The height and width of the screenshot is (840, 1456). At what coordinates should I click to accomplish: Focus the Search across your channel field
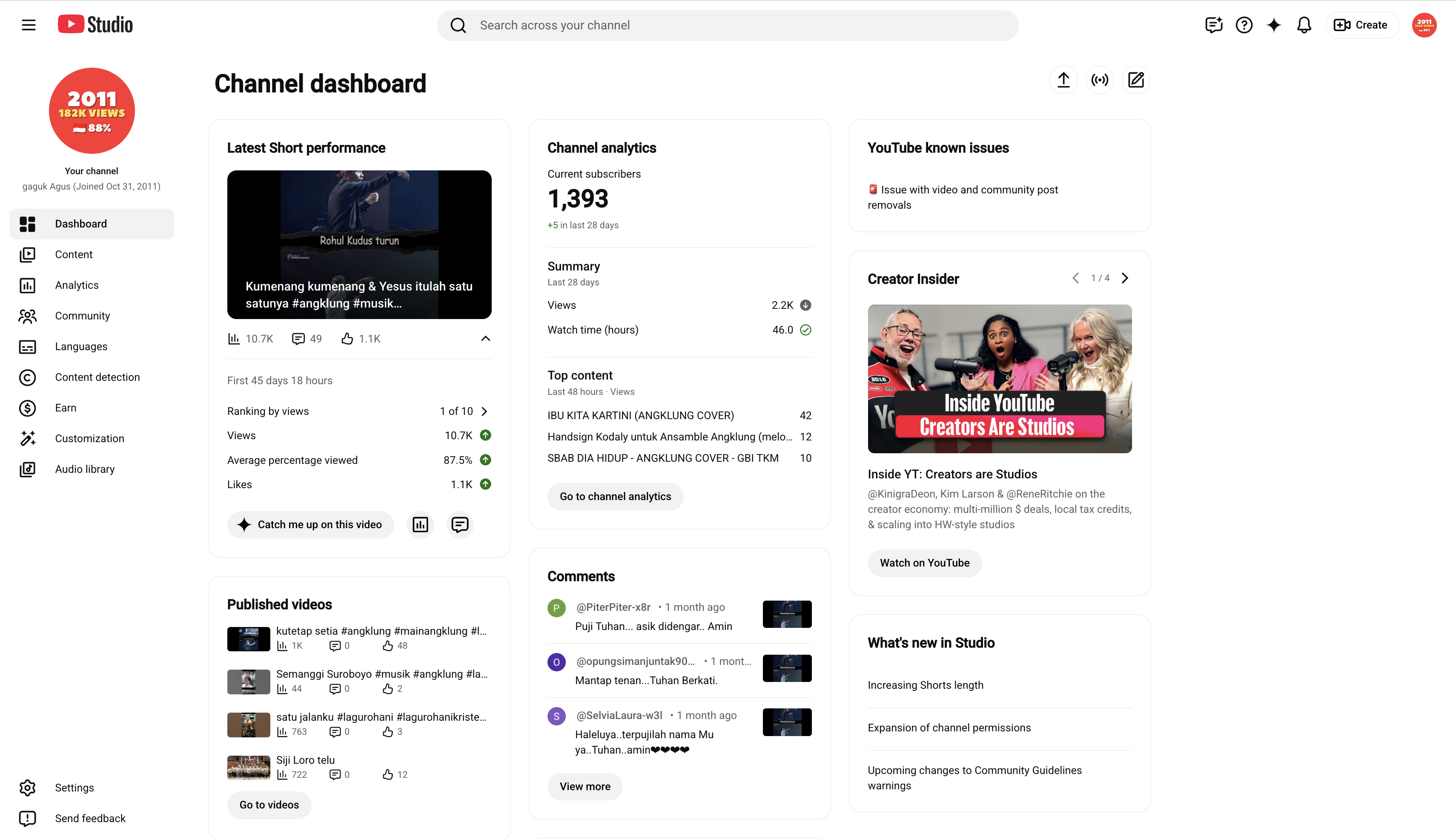tap(727, 26)
